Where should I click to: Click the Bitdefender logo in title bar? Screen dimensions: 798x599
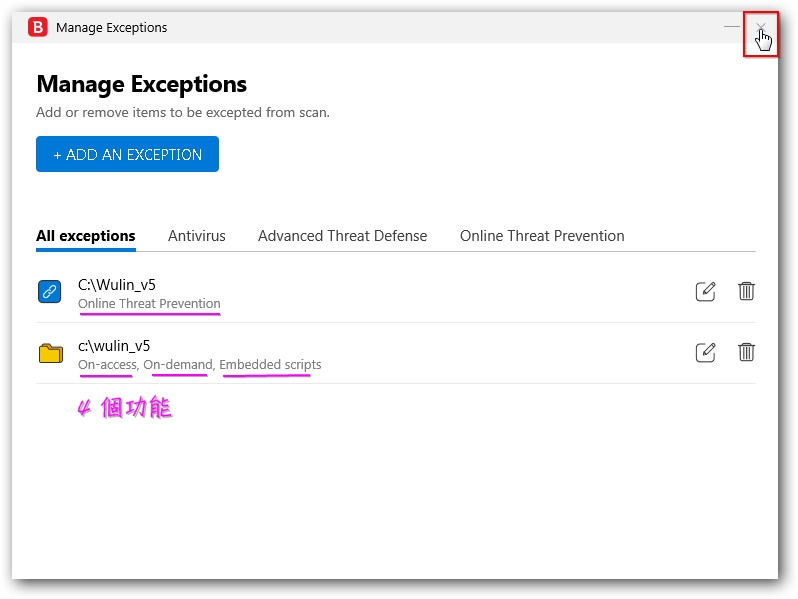tap(38, 28)
